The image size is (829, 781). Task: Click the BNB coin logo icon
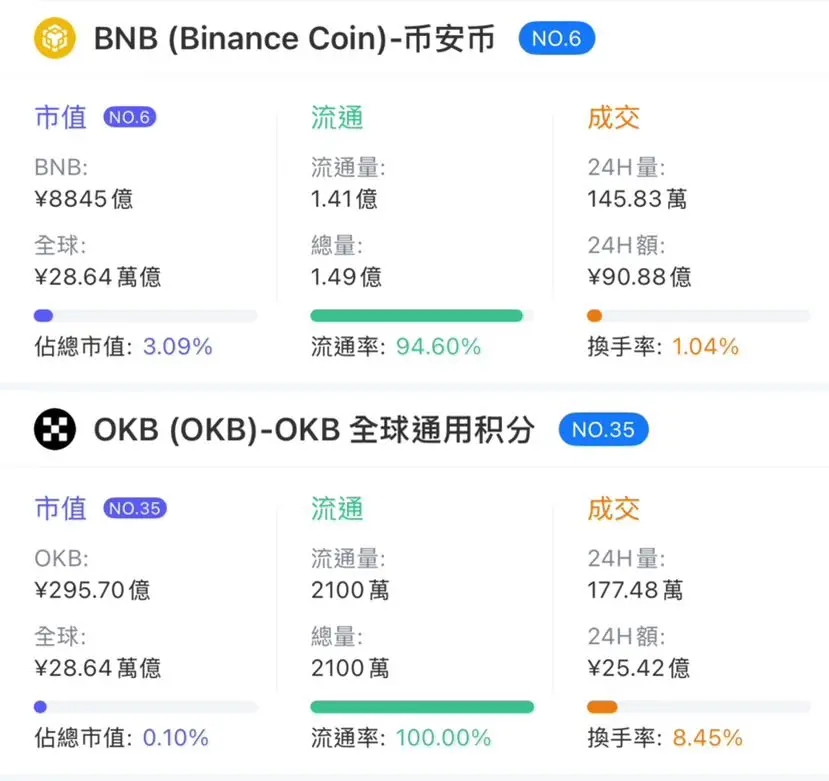54,38
